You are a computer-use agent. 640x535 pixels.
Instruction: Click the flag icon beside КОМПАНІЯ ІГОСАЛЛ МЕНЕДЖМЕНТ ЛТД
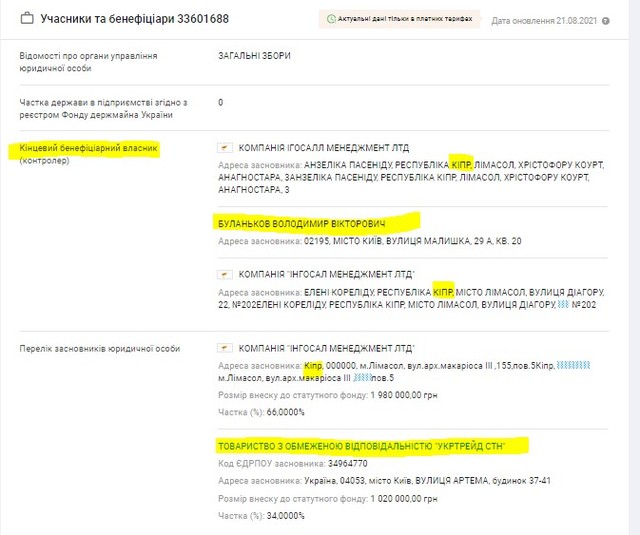[224, 147]
